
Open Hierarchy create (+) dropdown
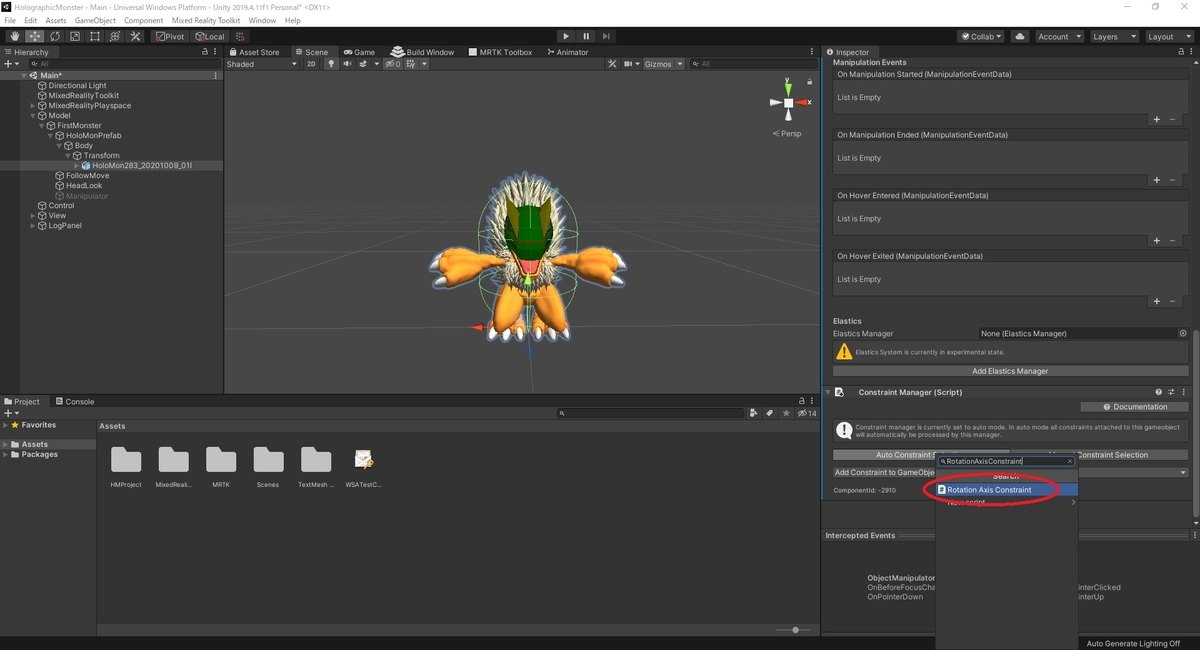tap(11, 64)
